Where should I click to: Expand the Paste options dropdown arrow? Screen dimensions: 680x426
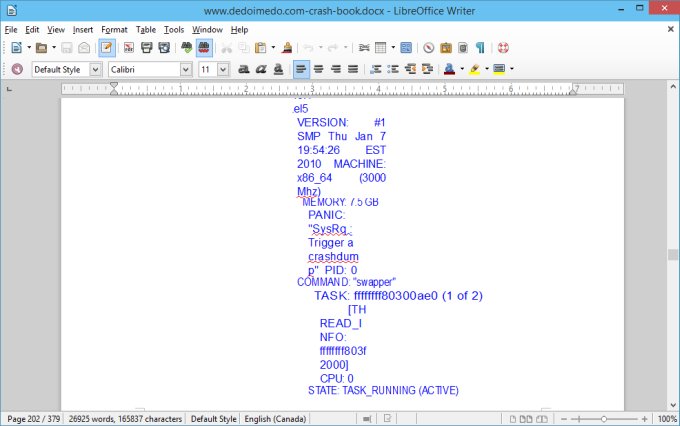pyautogui.click(x=273, y=48)
